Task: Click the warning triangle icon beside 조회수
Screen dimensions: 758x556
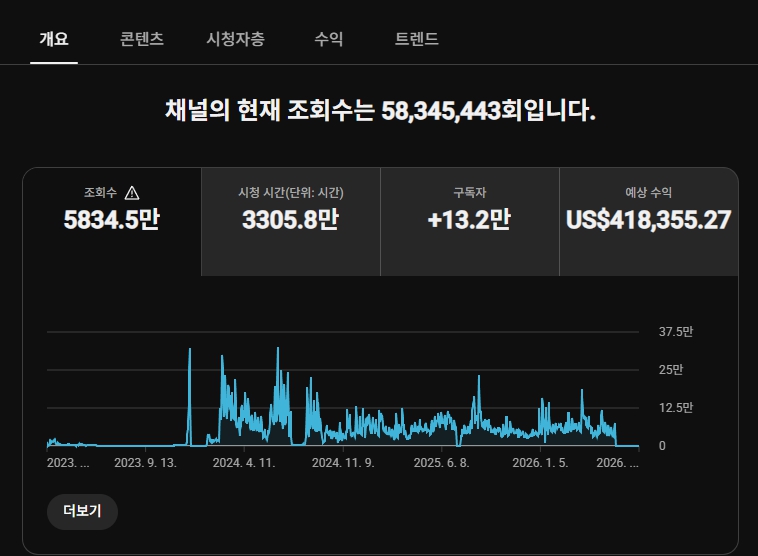Action: tap(132, 193)
